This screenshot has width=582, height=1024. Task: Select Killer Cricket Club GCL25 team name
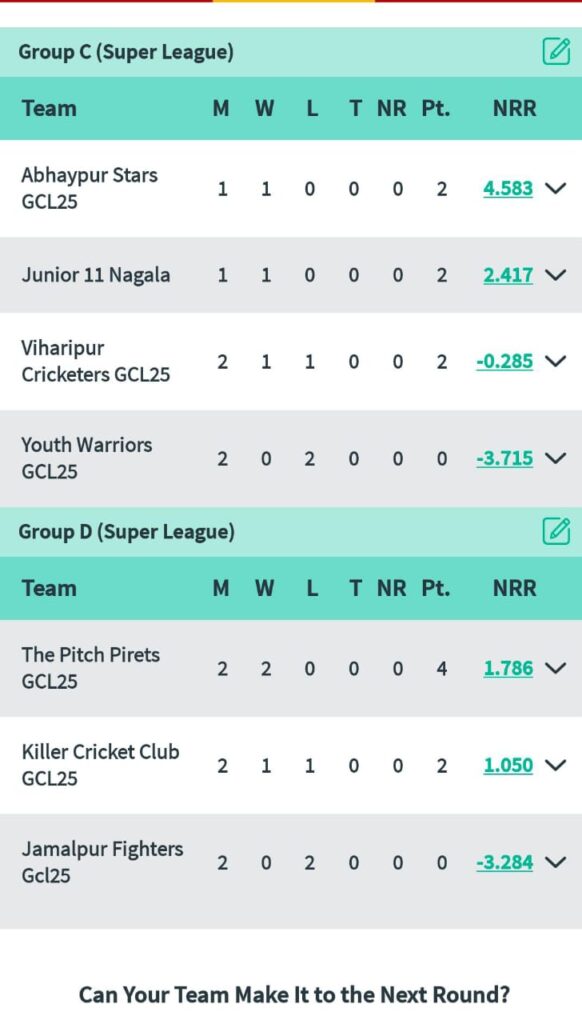100,765
